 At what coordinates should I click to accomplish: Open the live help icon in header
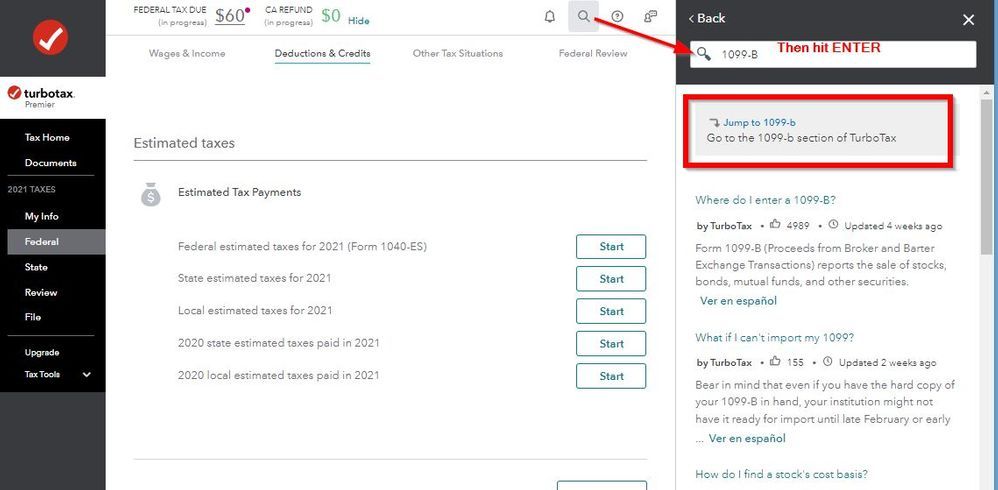coord(651,17)
